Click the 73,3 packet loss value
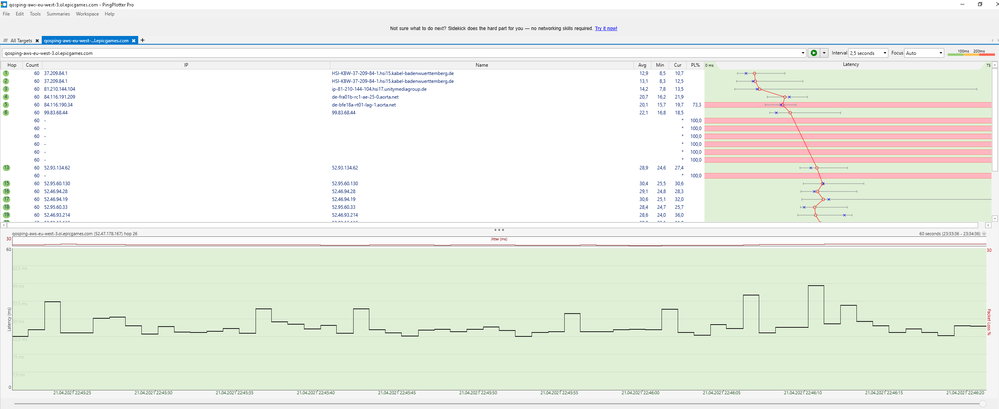Image resolution: width=999 pixels, height=409 pixels. point(697,105)
